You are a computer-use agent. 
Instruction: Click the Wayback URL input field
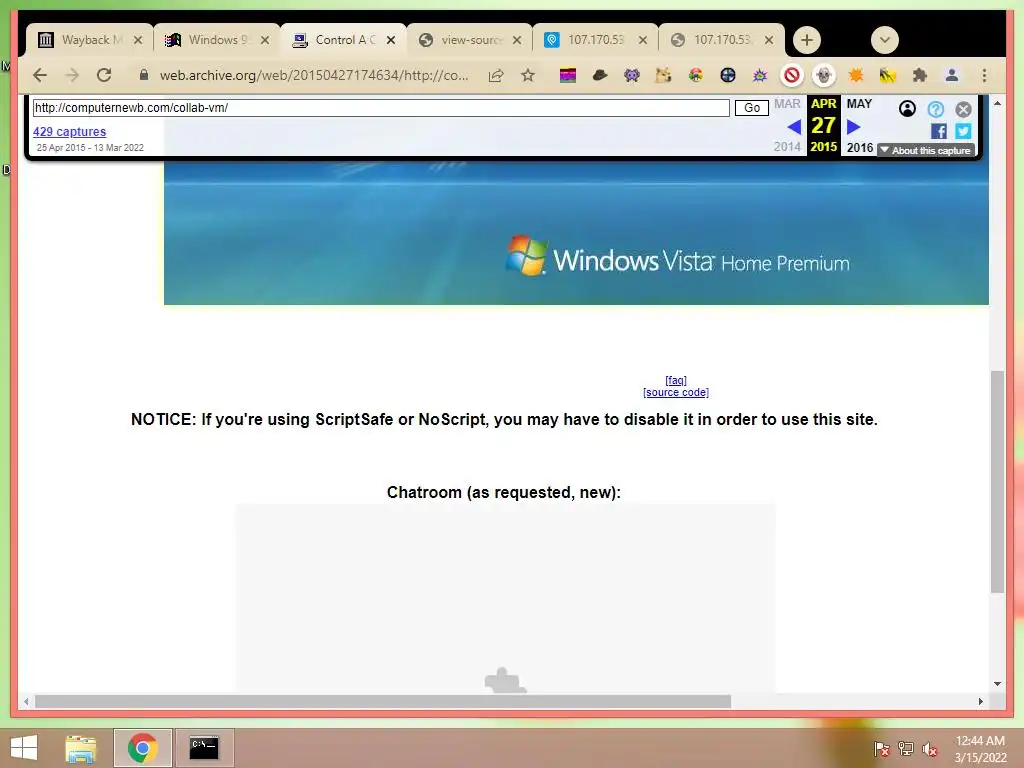pos(381,108)
